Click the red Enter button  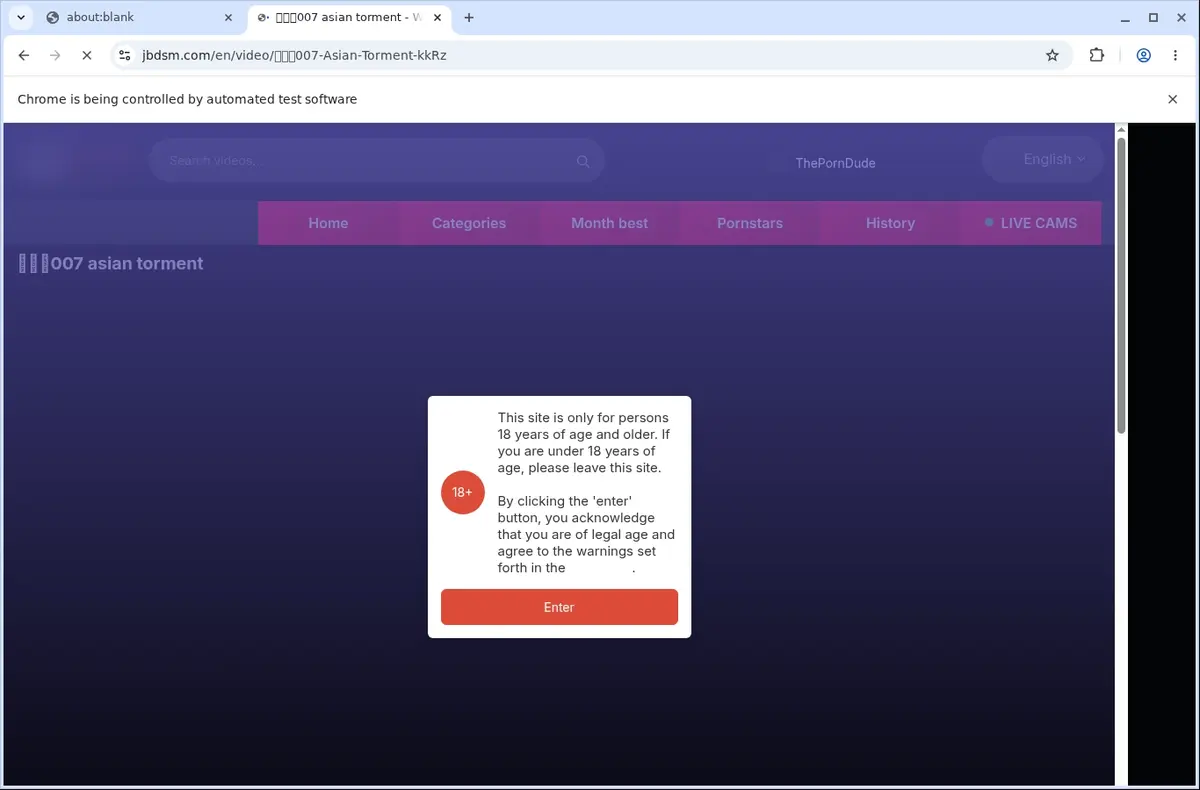tap(559, 607)
